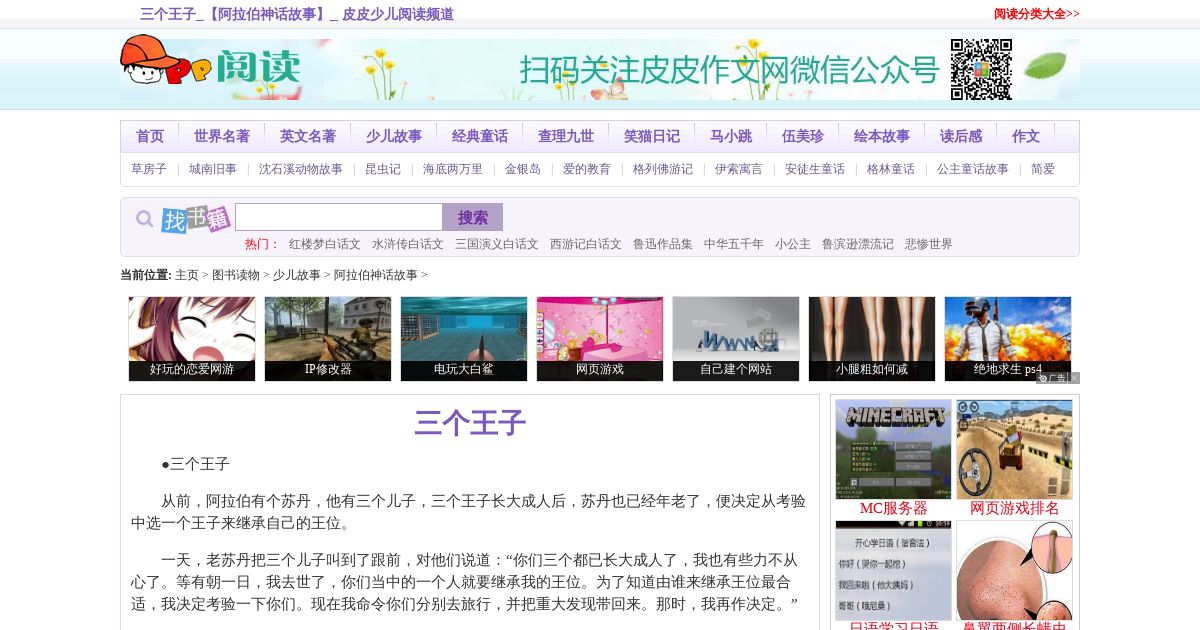The width and height of the screenshot is (1200, 630).
Task: Click the WeChat QR code image
Action: click(981, 69)
